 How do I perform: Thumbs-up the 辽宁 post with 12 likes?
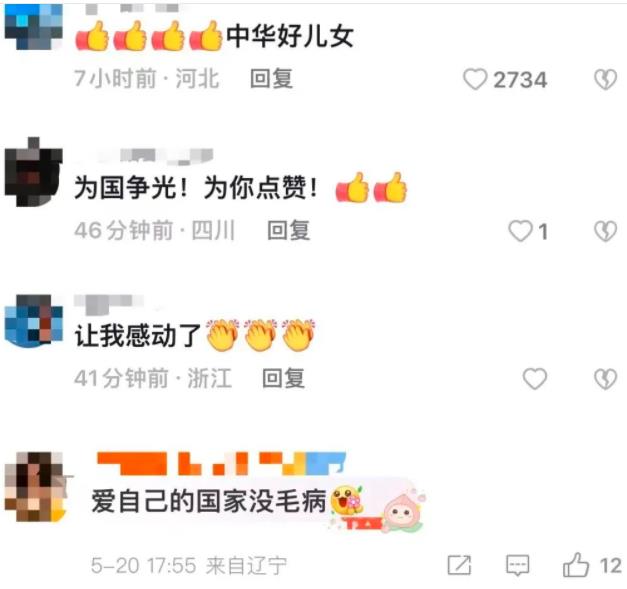pos(576,565)
